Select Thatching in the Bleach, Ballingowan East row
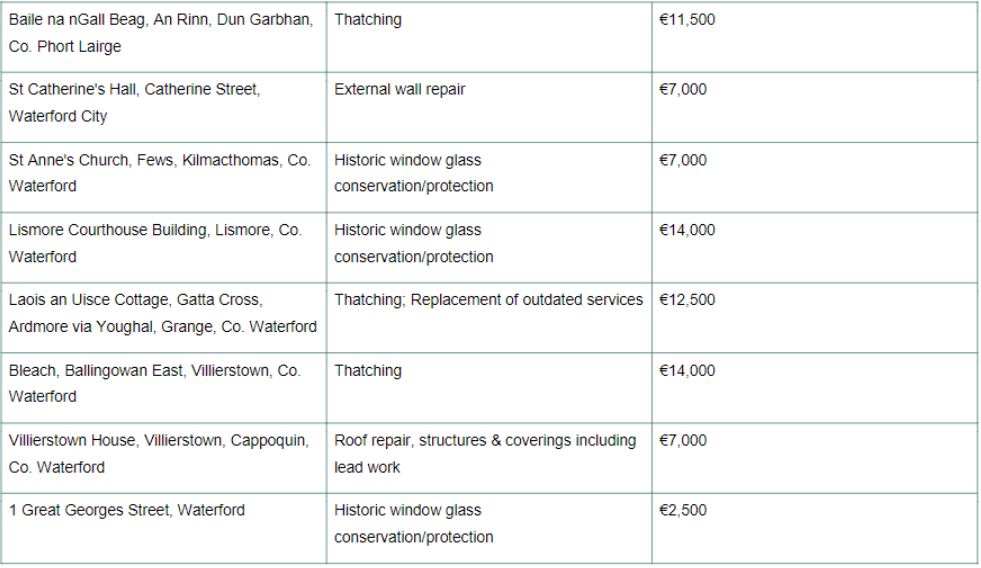This screenshot has width=981, height=568. coord(368,370)
